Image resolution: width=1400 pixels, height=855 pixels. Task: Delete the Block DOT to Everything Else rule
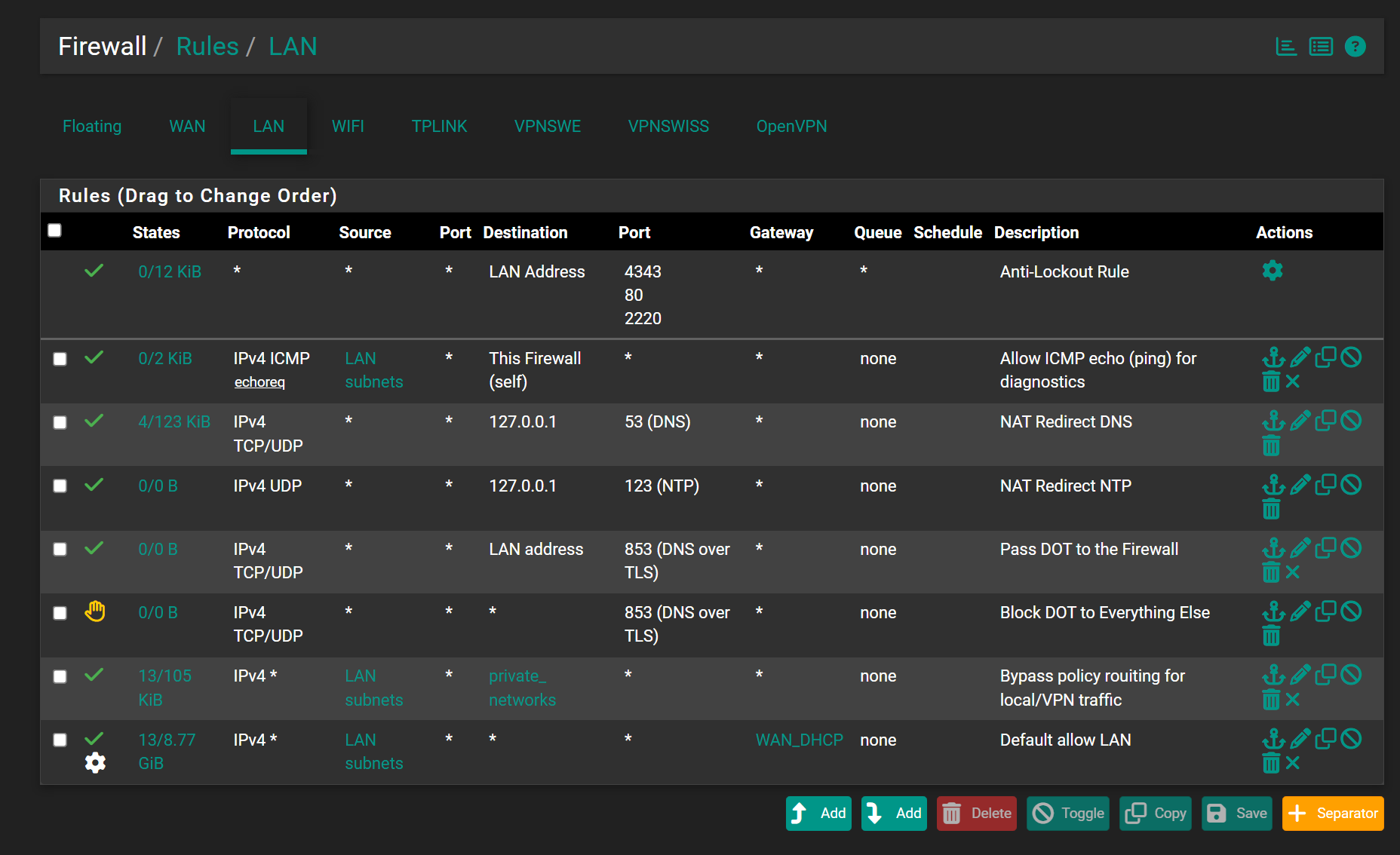1271,636
